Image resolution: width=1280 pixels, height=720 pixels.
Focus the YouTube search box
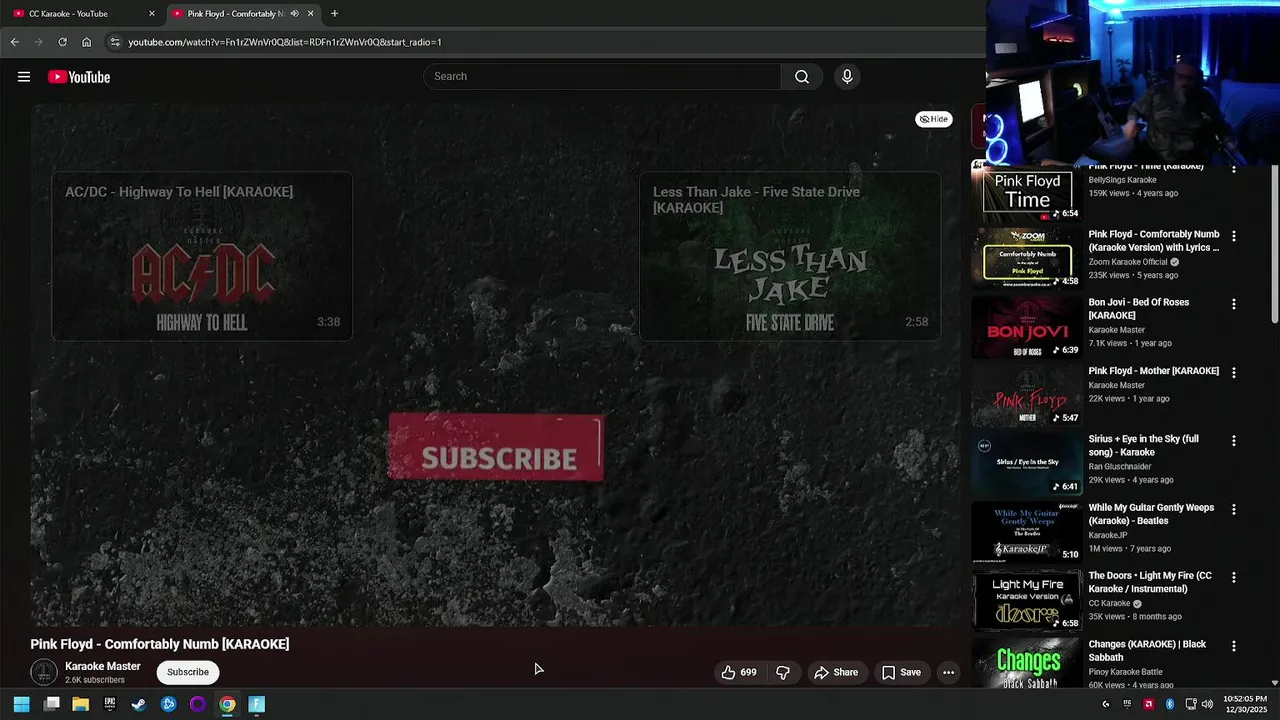(602, 77)
